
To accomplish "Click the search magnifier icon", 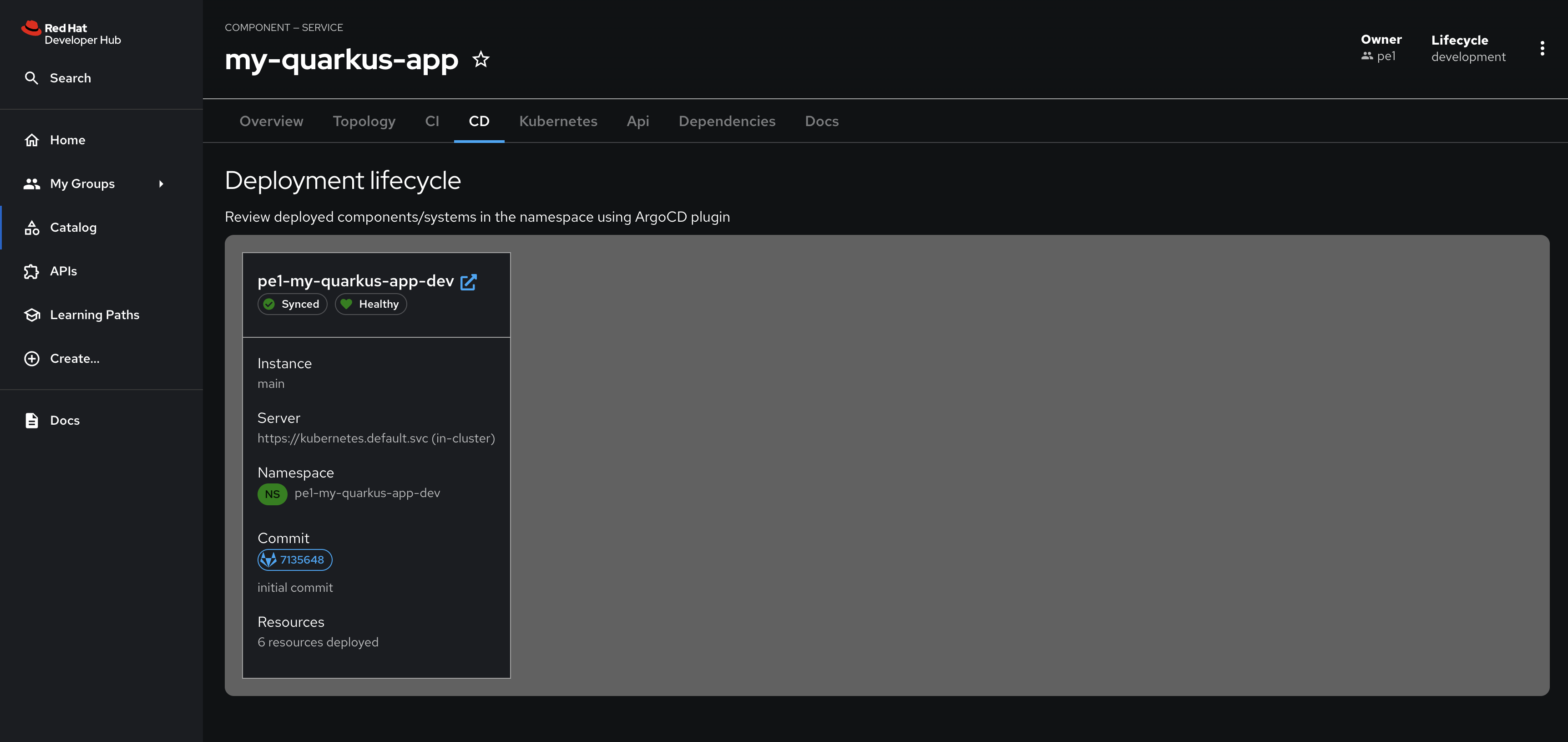I will (x=31, y=78).
